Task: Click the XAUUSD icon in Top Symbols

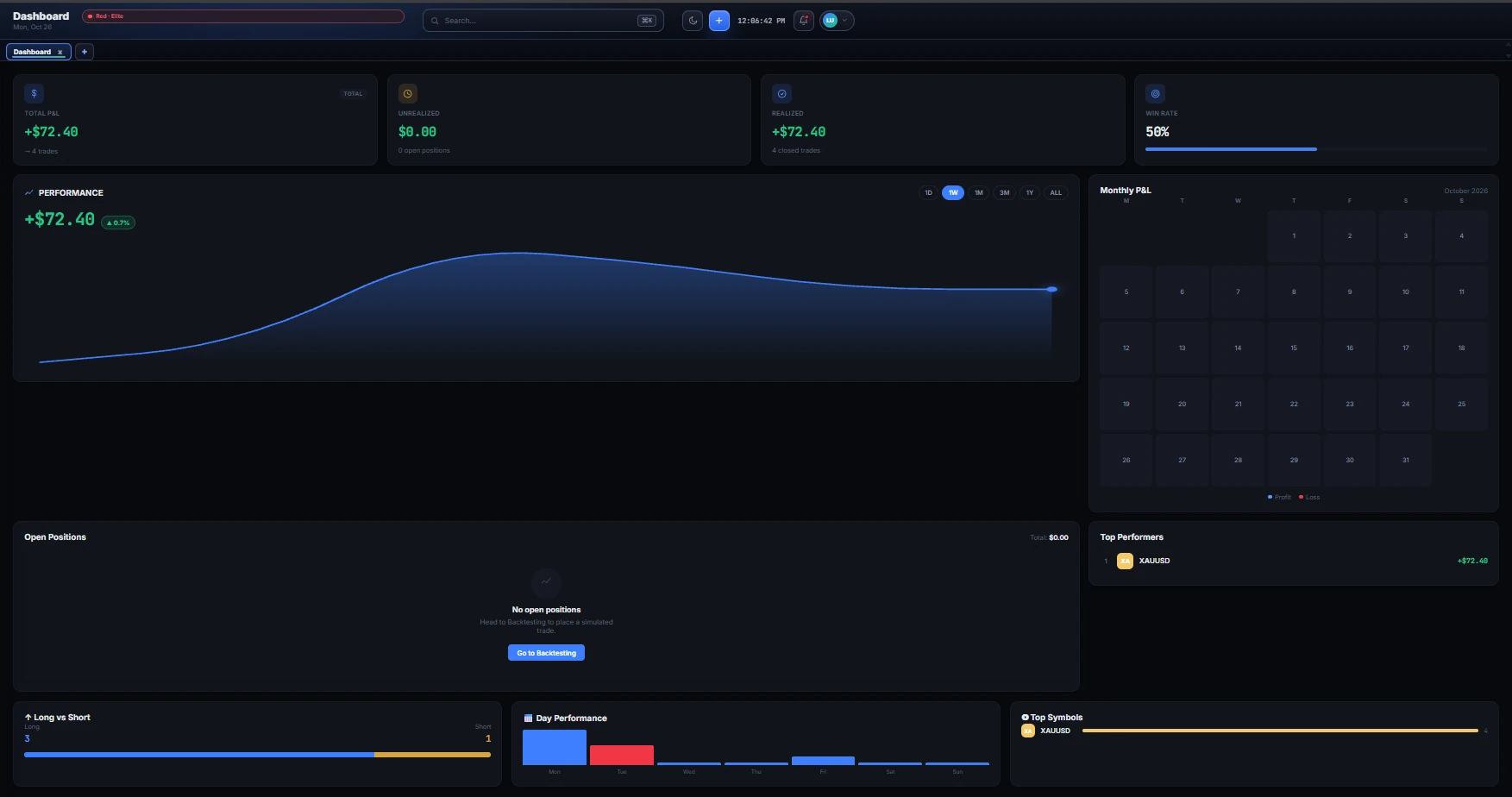Action: [x=1028, y=731]
